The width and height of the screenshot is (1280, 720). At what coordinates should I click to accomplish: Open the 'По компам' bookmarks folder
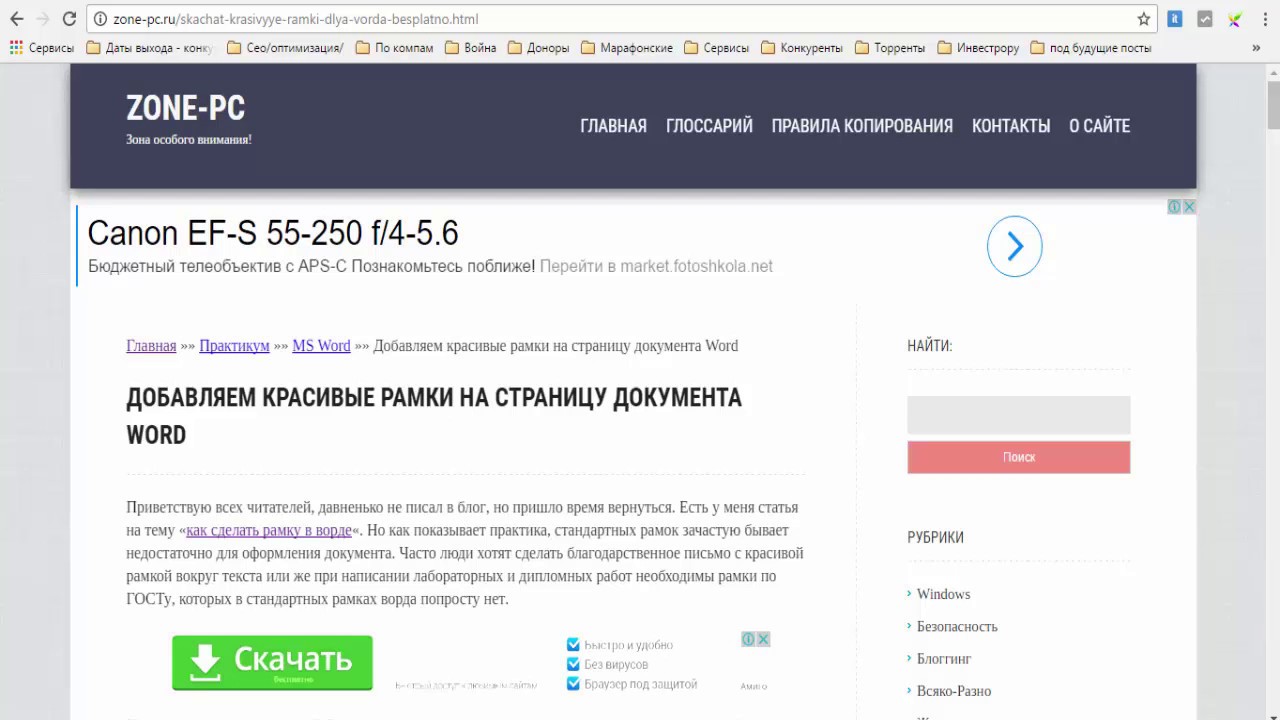click(395, 47)
